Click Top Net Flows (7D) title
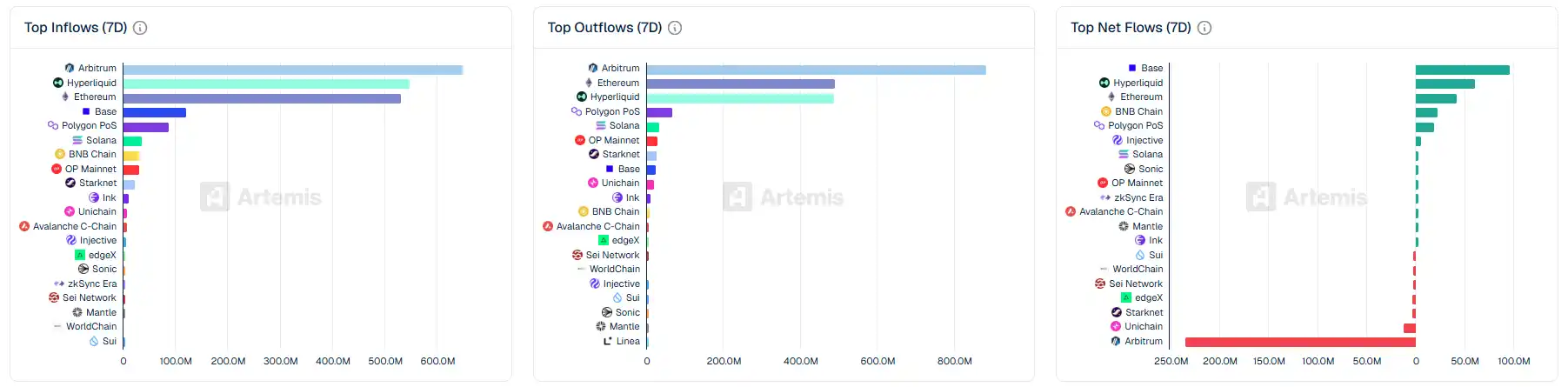Viewport: 1568px width, 387px height. click(1131, 28)
